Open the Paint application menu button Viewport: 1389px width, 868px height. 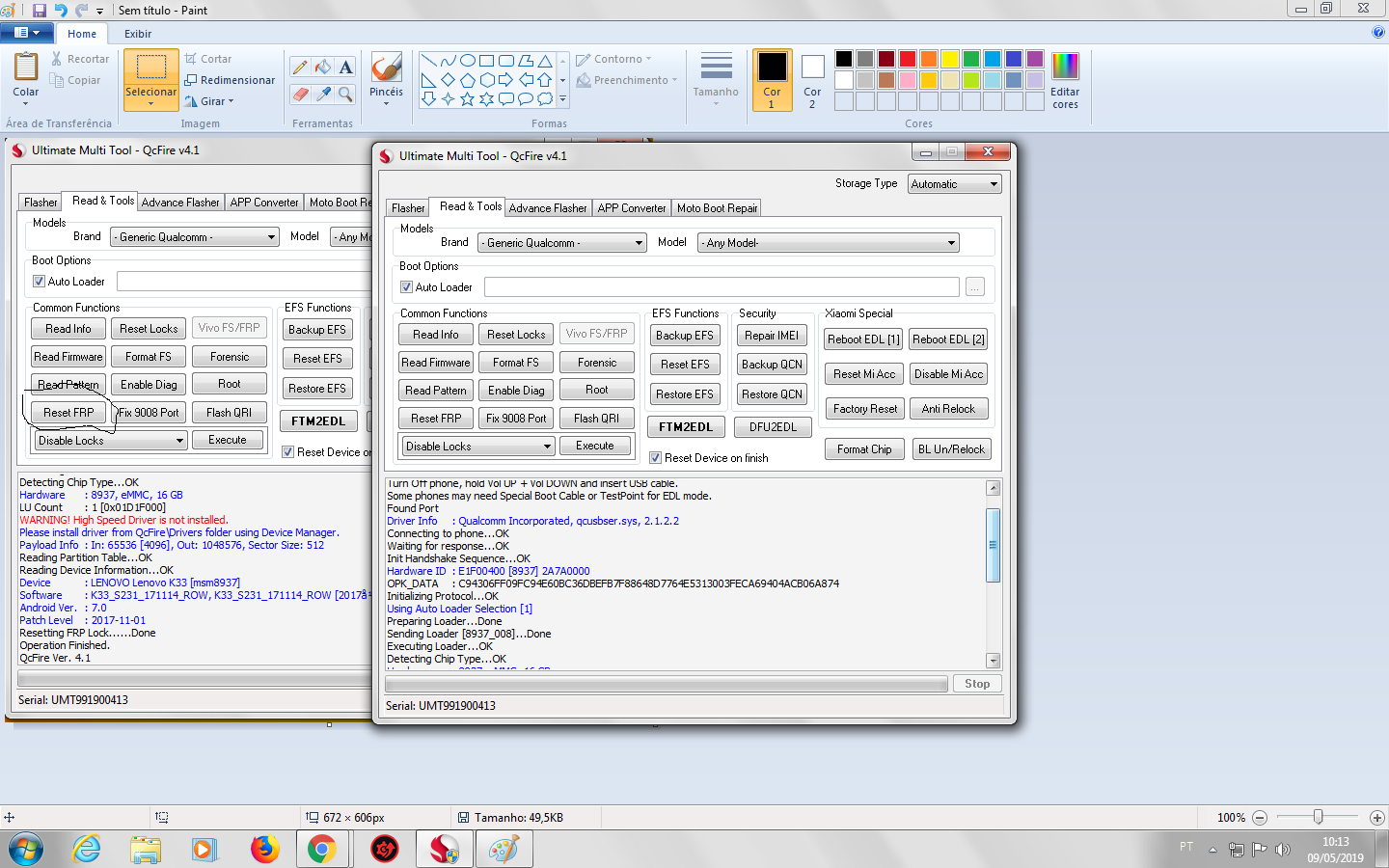27,33
